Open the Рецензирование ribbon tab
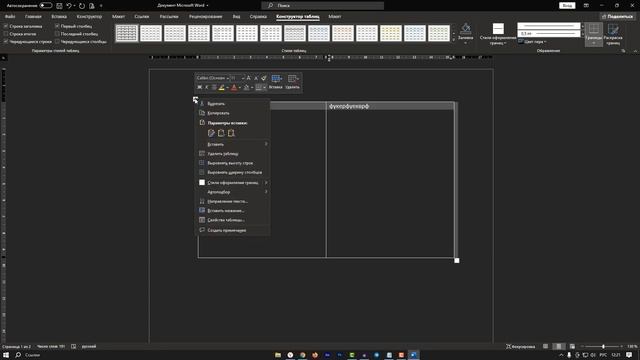The height and width of the screenshot is (360, 640). [x=205, y=17]
